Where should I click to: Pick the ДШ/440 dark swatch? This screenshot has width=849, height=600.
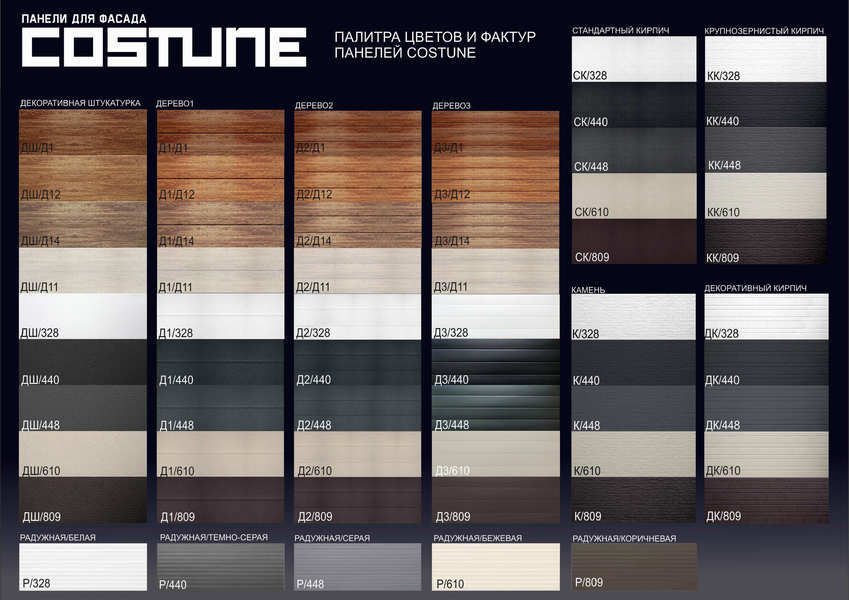coord(83,362)
